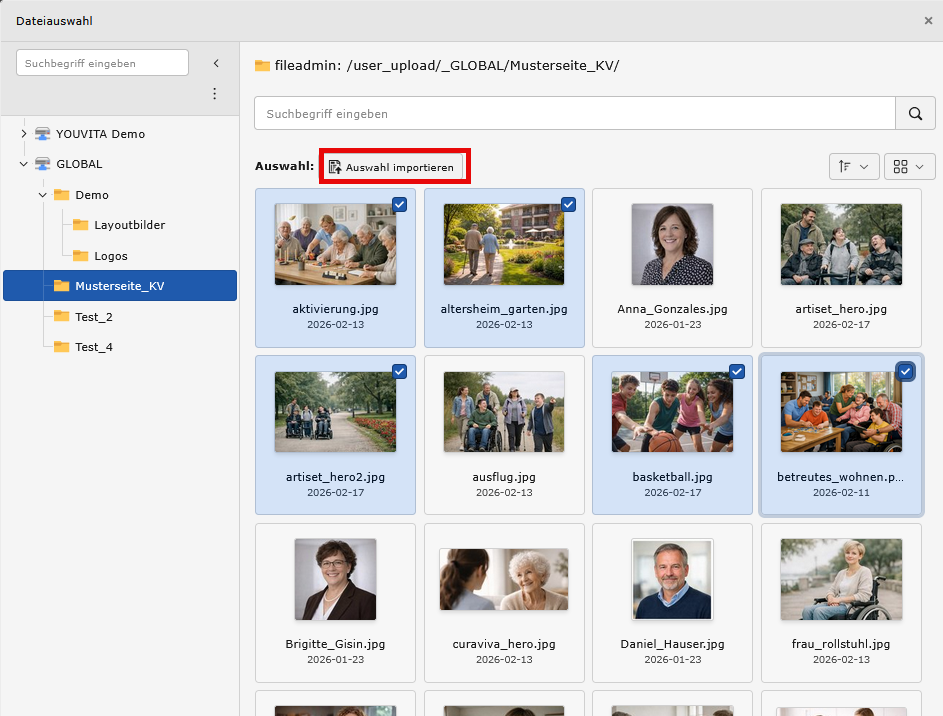Click the magnifier search button
Viewport: 943px width, 716px height.
pos(915,113)
